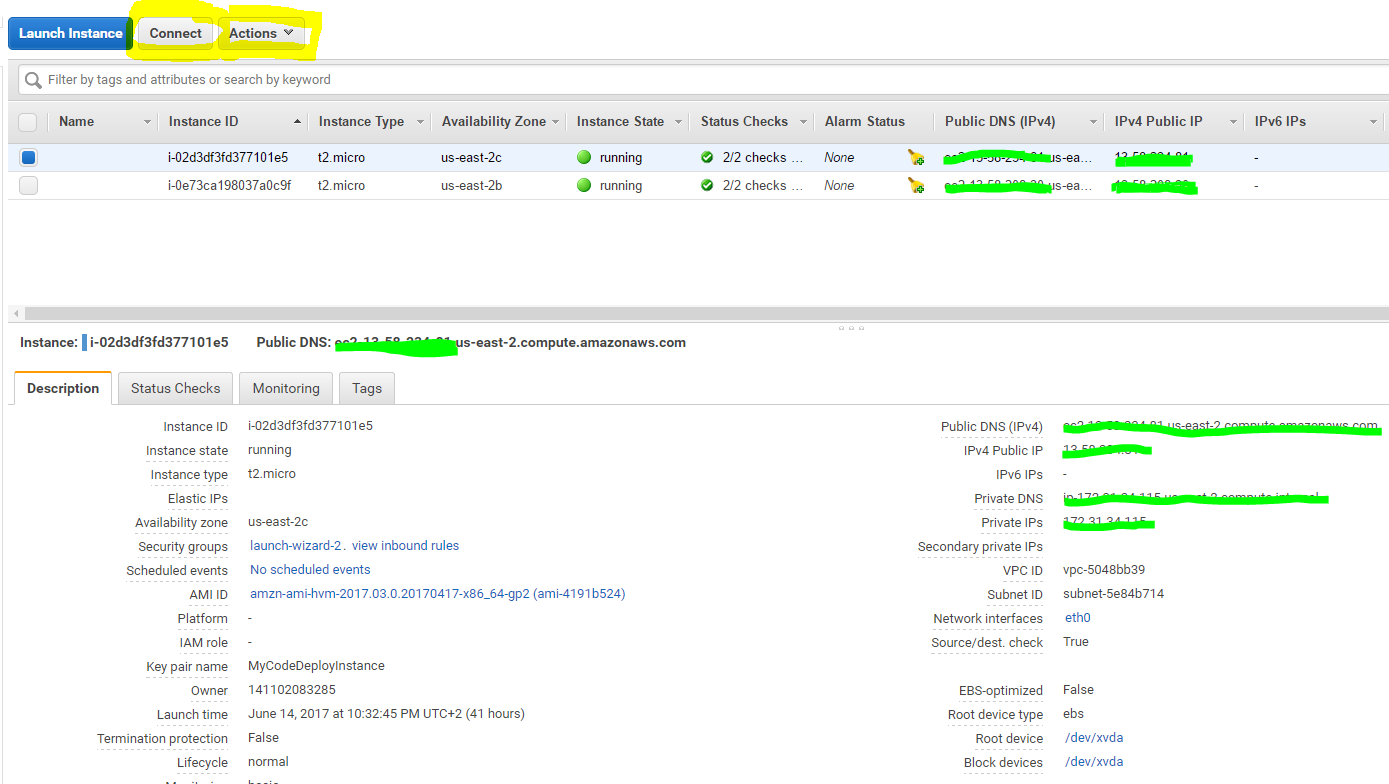Open the amzn-ami-hvm-2017.03.0 AMI link
The height and width of the screenshot is (784, 1389).
click(x=437, y=594)
